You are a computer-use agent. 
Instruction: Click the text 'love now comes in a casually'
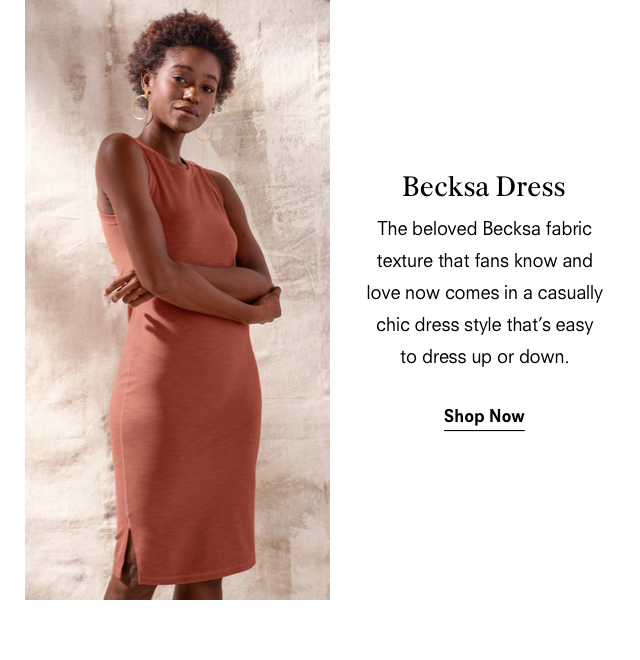click(484, 293)
